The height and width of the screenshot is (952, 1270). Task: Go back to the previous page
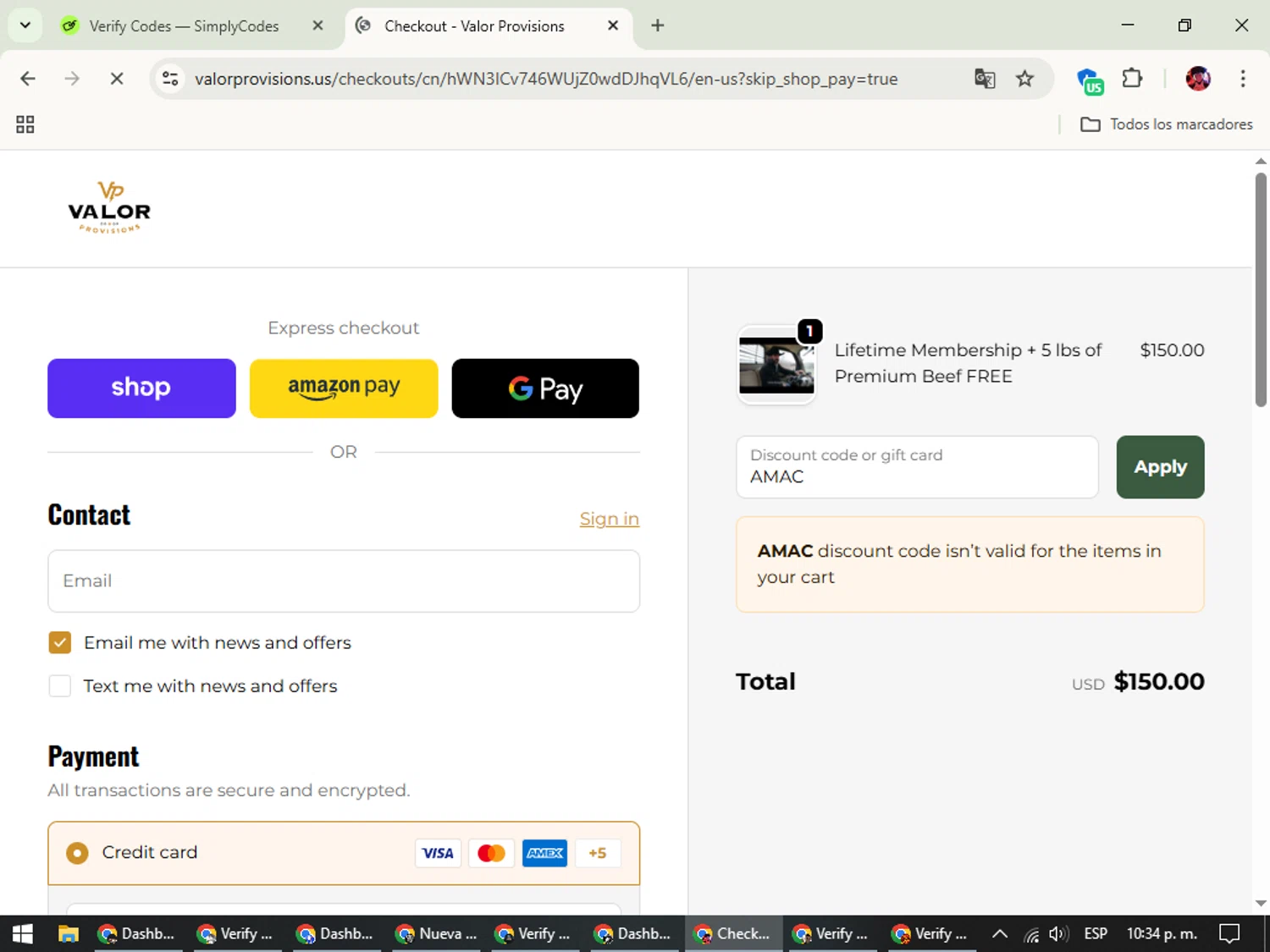(28, 79)
